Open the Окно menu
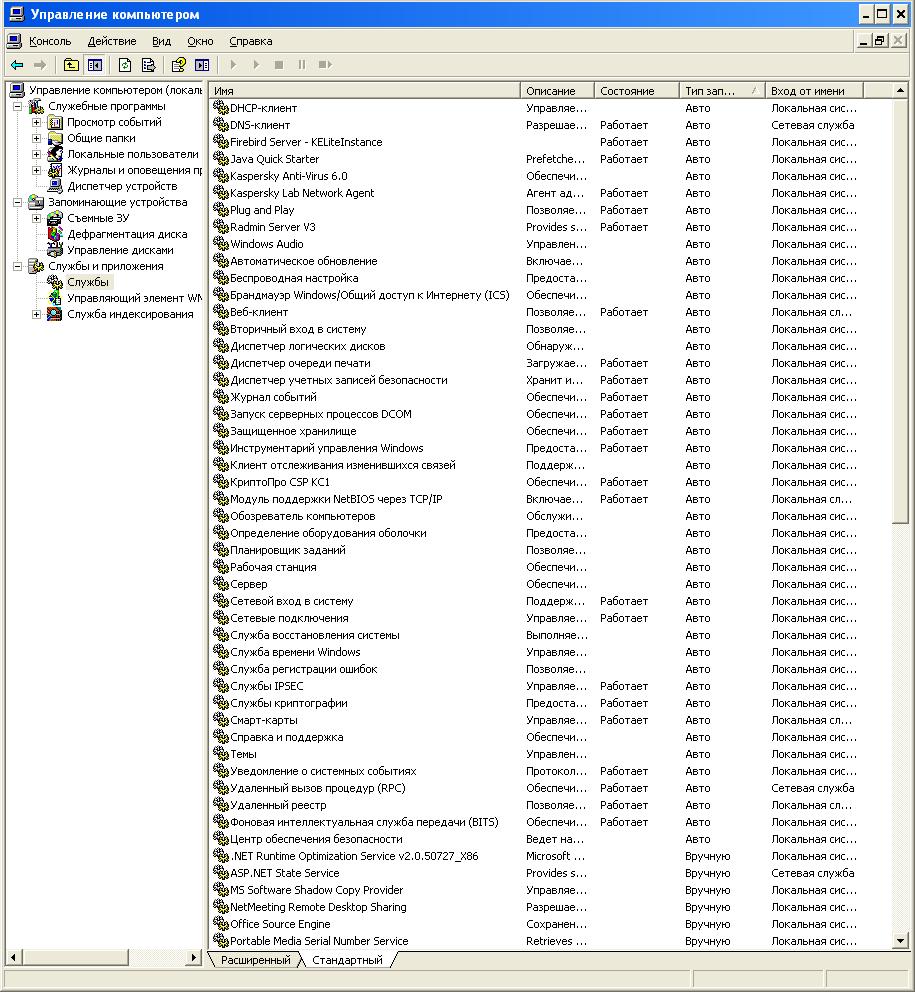The image size is (915, 992). coord(200,41)
